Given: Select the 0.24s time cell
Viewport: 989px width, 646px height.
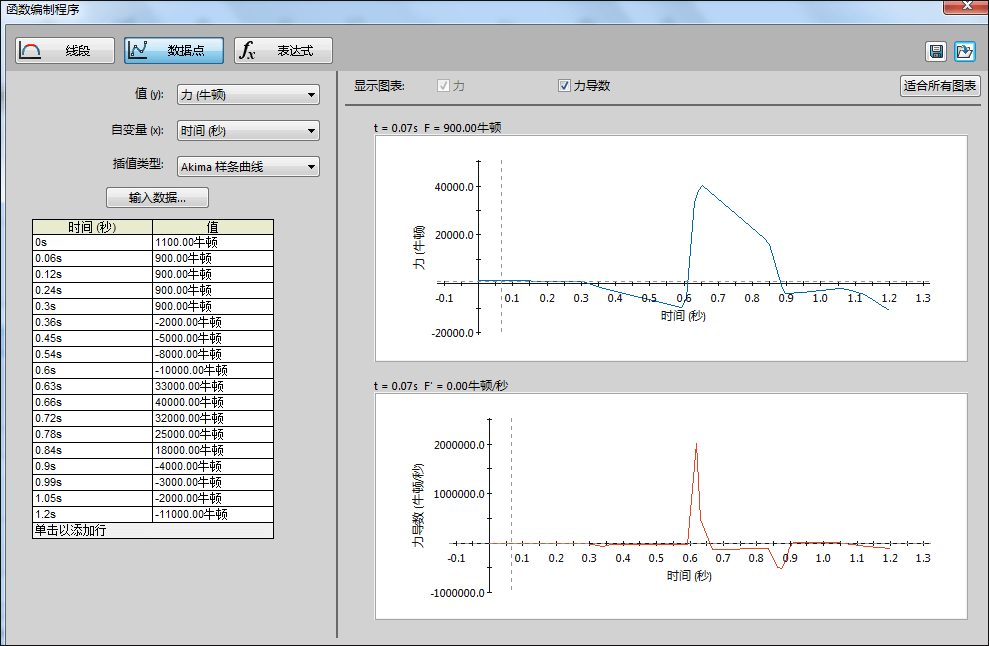Looking at the screenshot, I should [x=93, y=290].
